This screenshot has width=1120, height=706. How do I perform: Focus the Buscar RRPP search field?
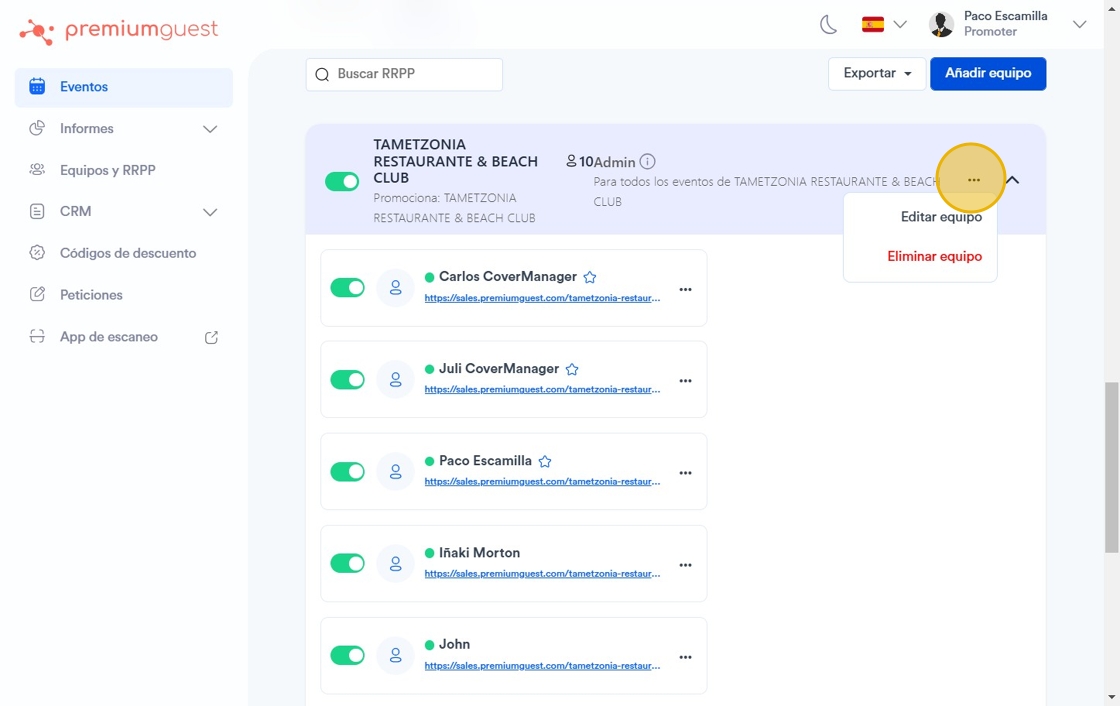pyautogui.click(x=404, y=74)
